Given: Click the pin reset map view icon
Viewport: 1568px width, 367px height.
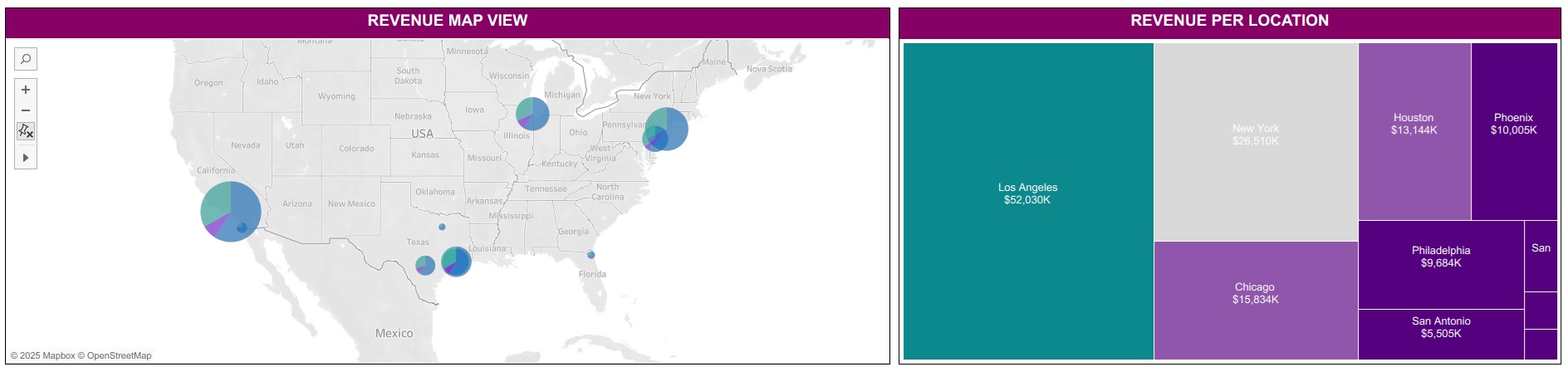Looking at the screenshot, I should click(x=26, y=131).
